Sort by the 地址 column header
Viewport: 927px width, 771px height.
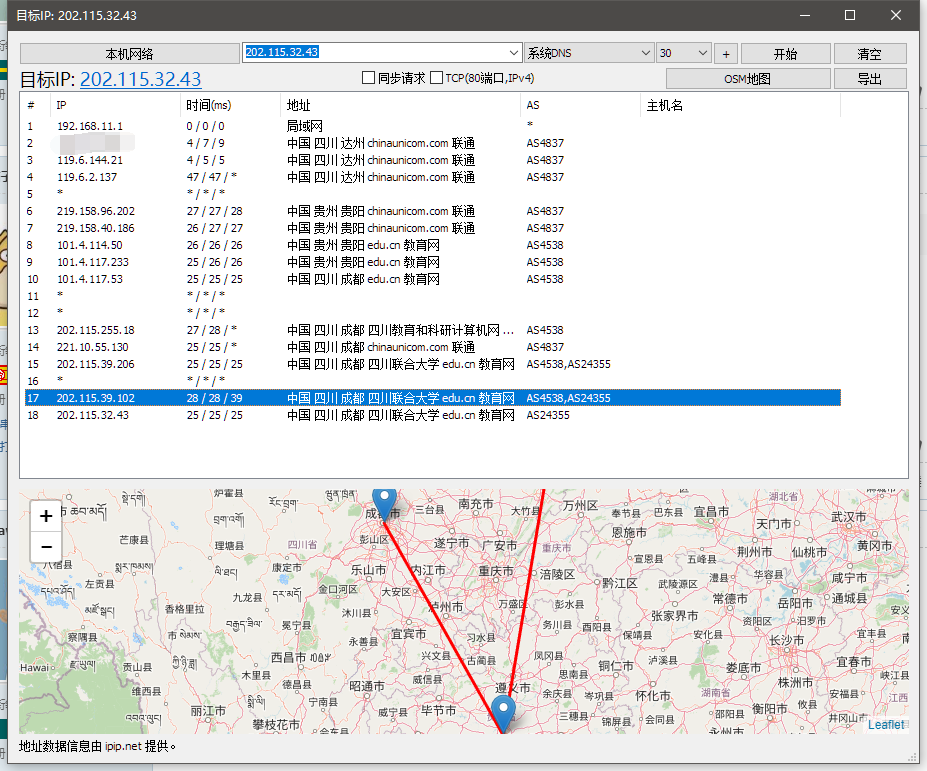pos(400,105)
